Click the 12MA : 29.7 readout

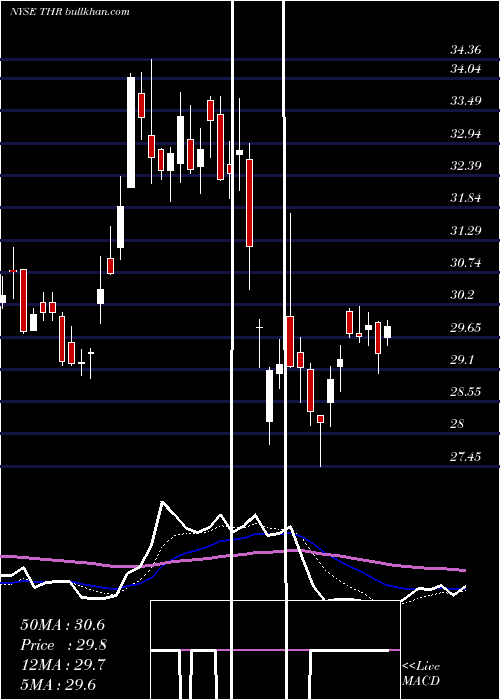click(x=63, y=665)
